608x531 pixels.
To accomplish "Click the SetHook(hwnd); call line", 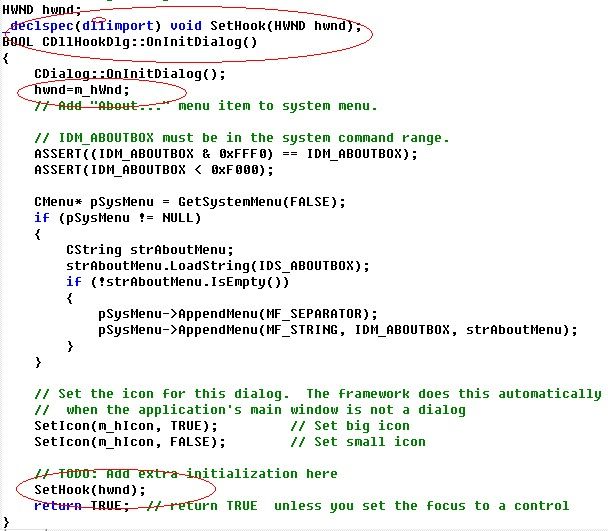I will (x=90, y=490).
